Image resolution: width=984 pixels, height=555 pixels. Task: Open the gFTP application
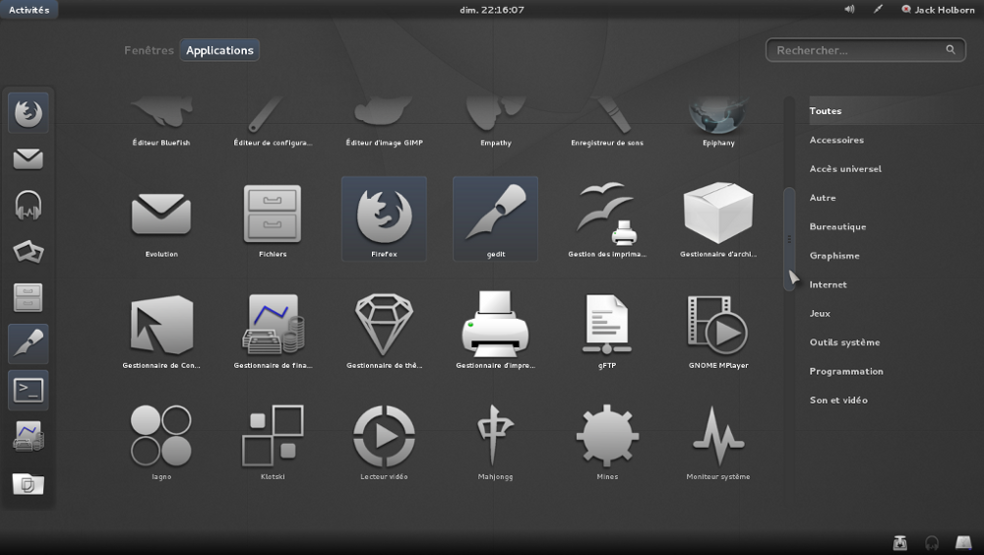pyautogui.click(x=607, y=330)
